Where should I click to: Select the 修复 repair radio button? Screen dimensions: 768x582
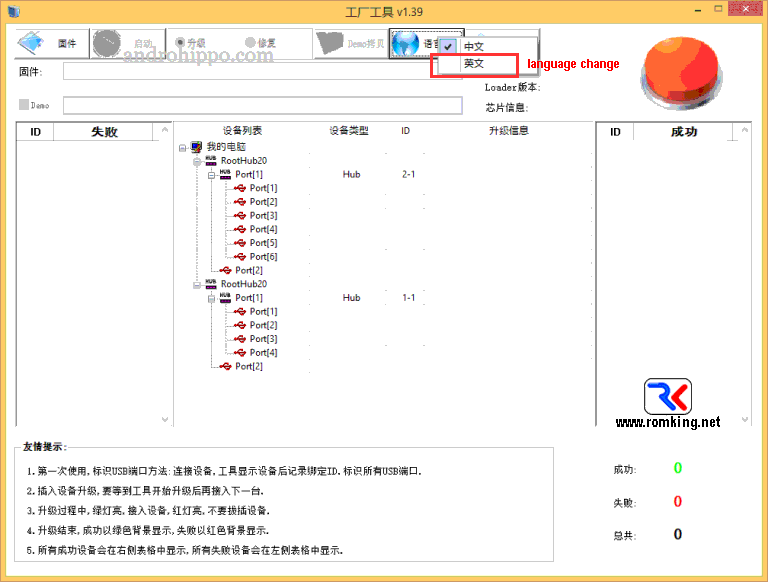tap(250, 43)
